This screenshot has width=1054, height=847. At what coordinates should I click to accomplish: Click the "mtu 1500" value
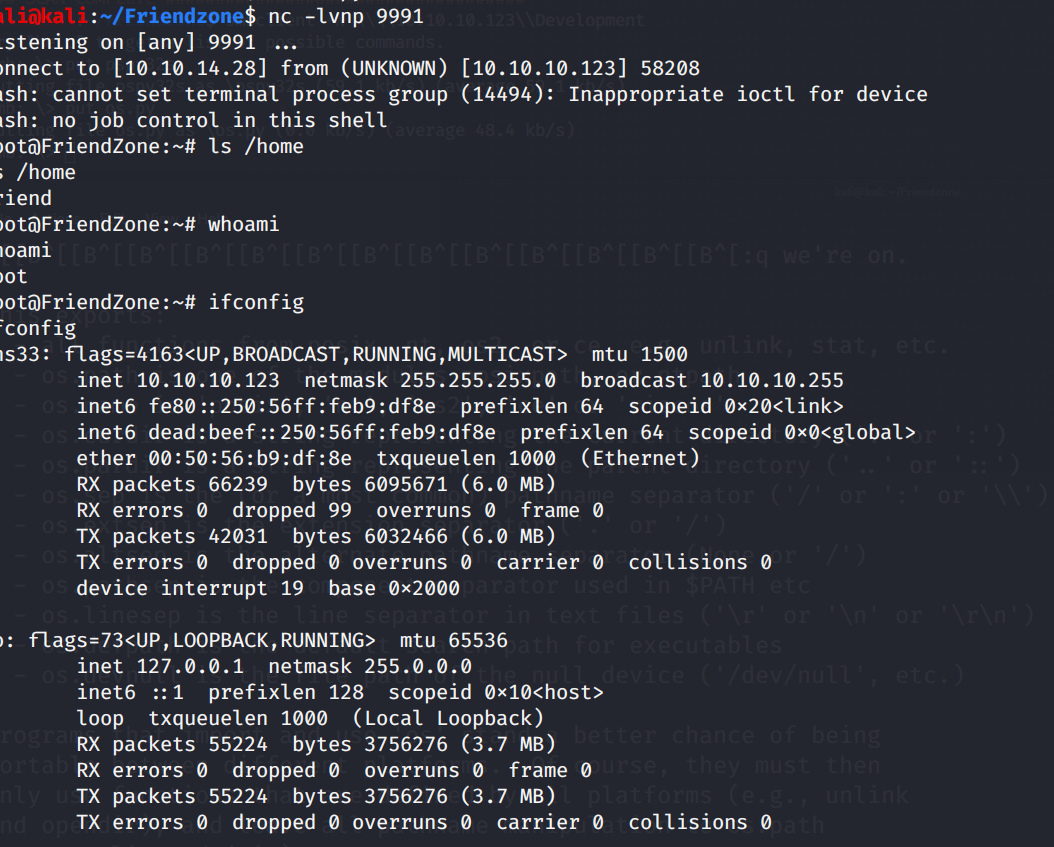(640, 355)
